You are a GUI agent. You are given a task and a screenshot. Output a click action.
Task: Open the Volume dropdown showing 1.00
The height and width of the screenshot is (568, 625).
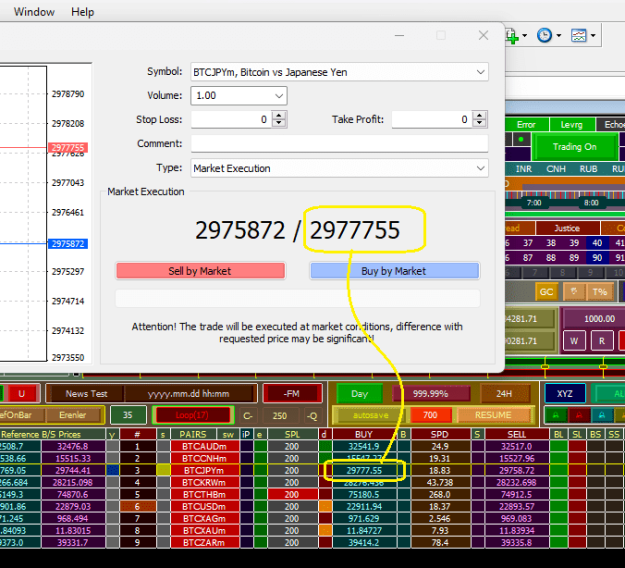(279, 96)
